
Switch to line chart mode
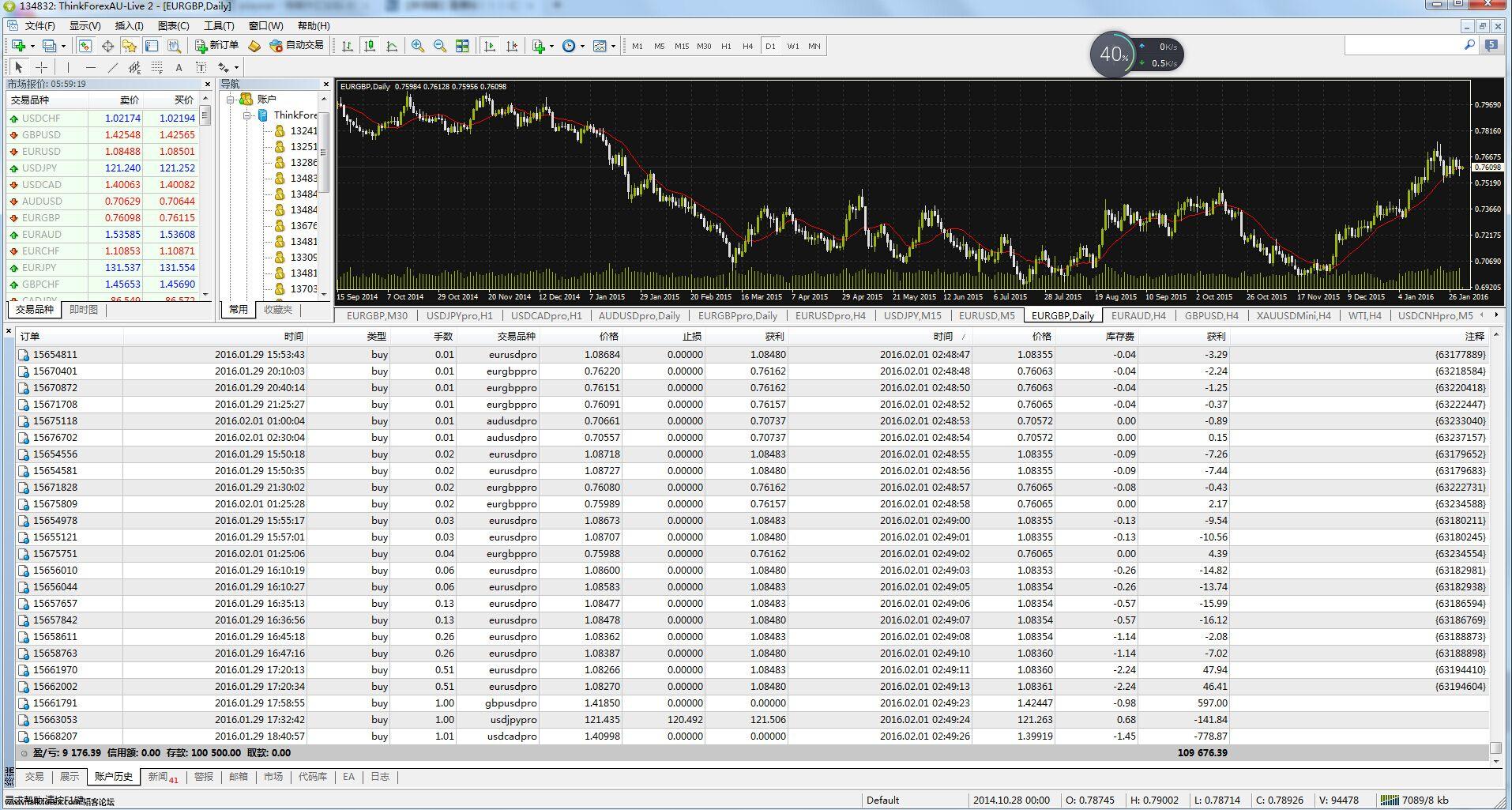(x=392, y=46)
